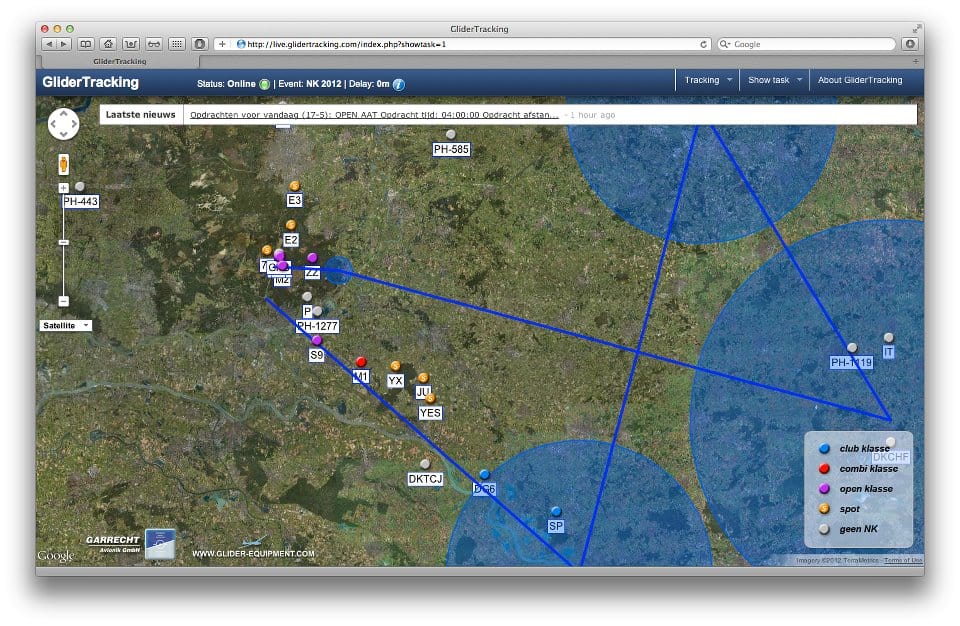
Task: Click www.glider-equipment.com link
Action: tap(253, 554)
